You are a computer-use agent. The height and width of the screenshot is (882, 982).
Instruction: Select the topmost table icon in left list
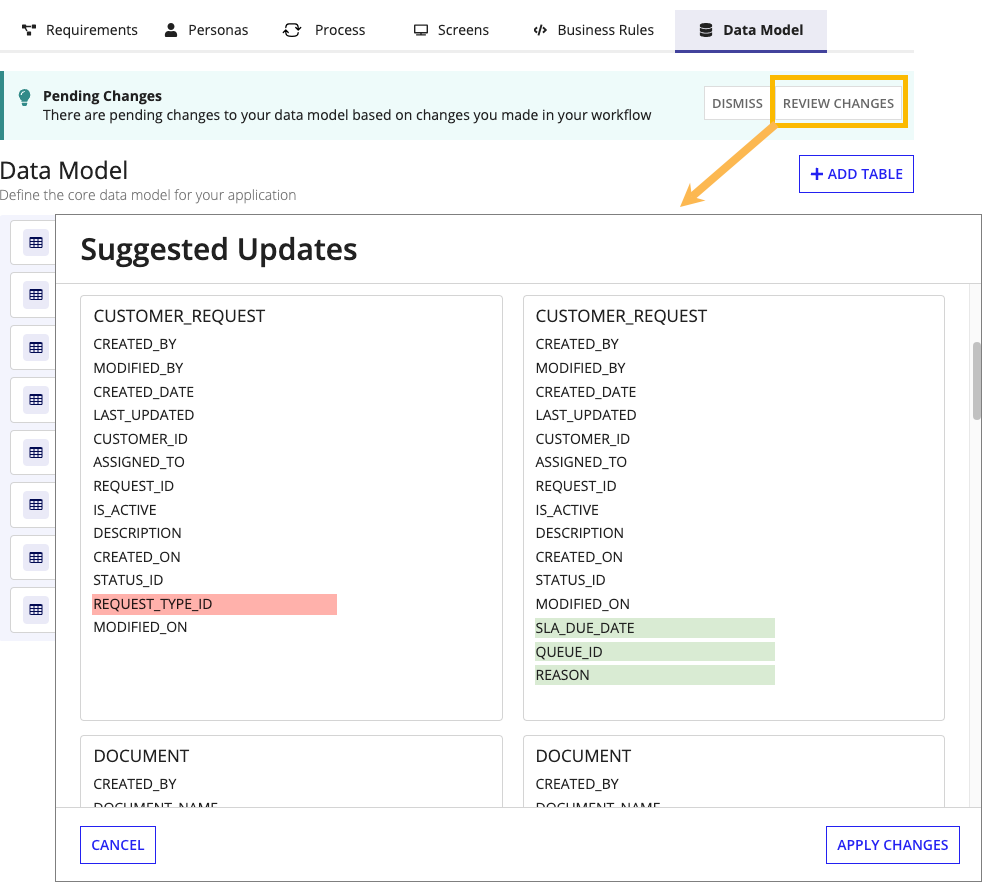[x=36, y=243]
